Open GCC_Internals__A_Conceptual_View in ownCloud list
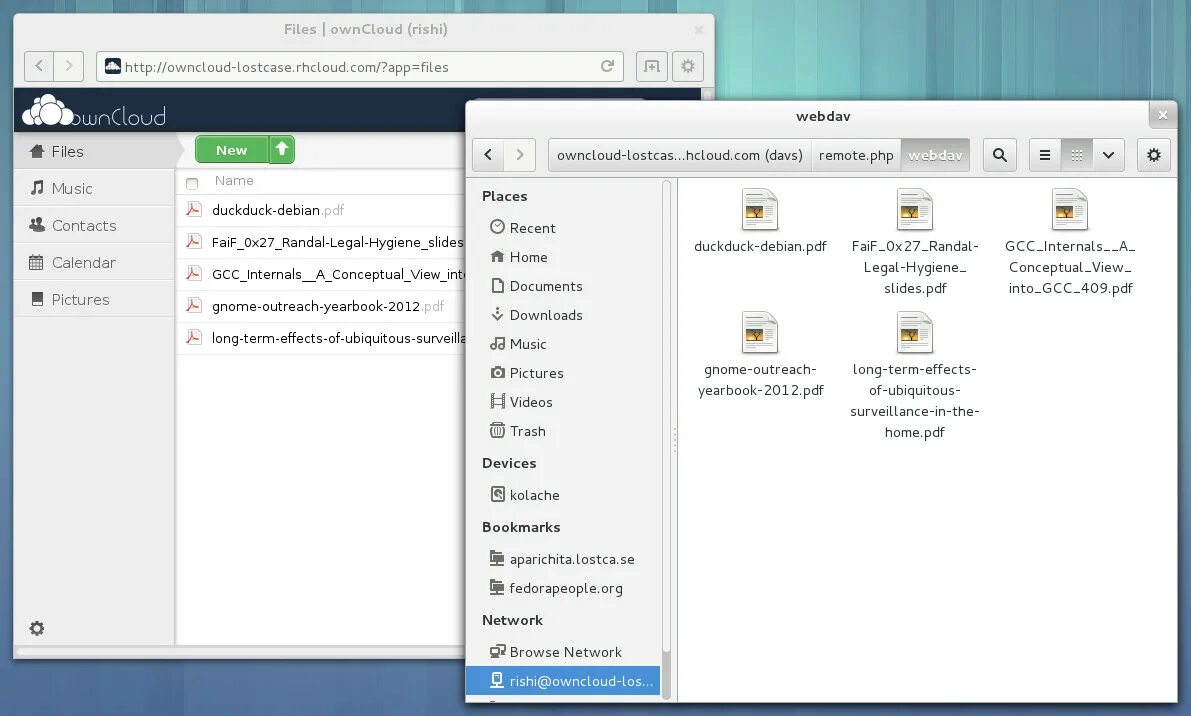 tap(337, 274)
